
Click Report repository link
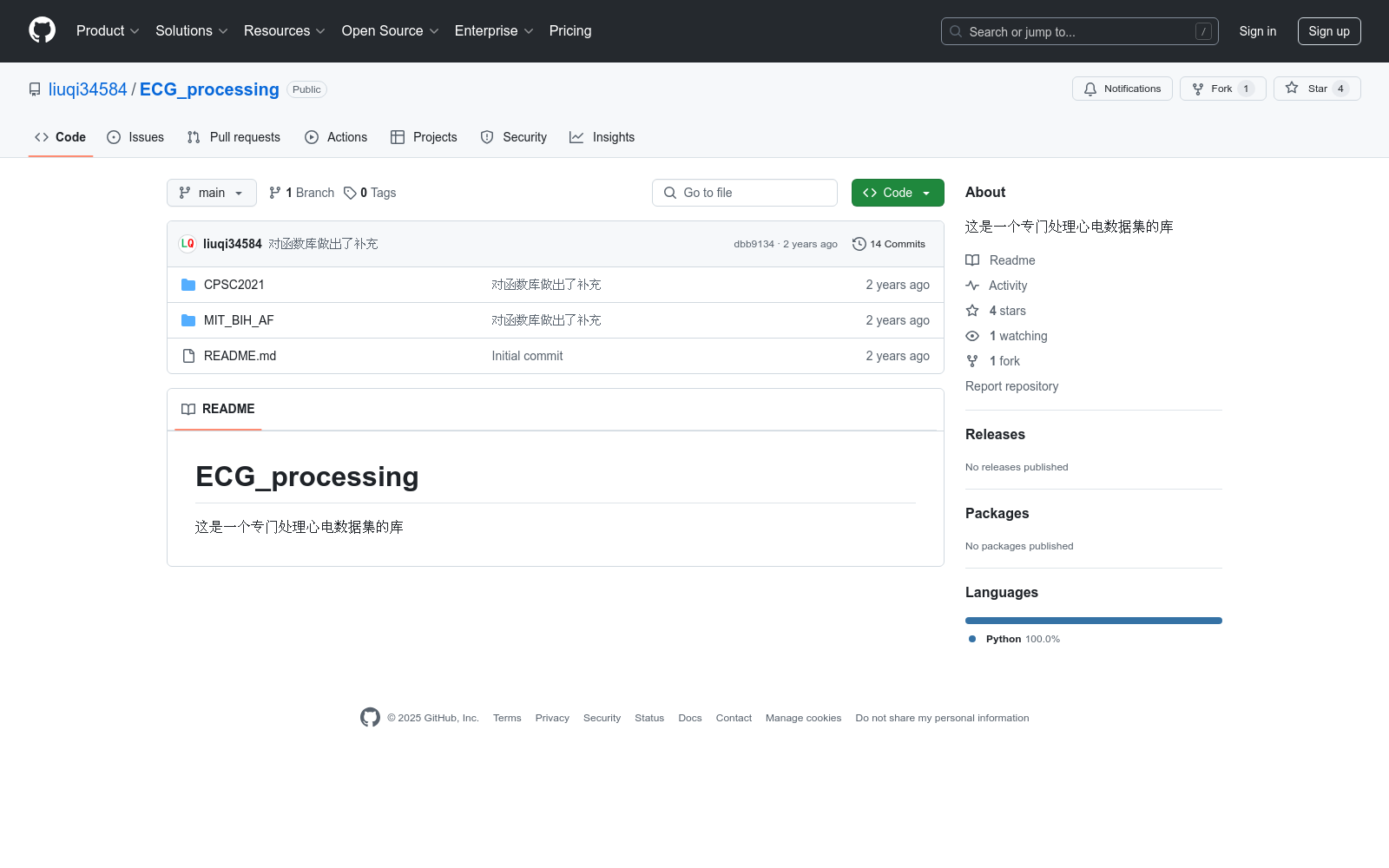pos(1012,386)
